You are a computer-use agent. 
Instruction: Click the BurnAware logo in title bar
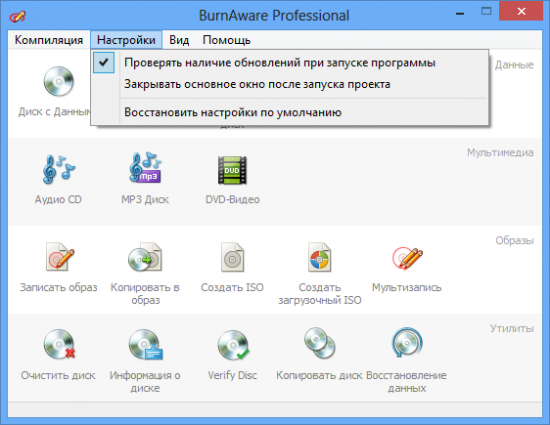[x=18, y=16]
